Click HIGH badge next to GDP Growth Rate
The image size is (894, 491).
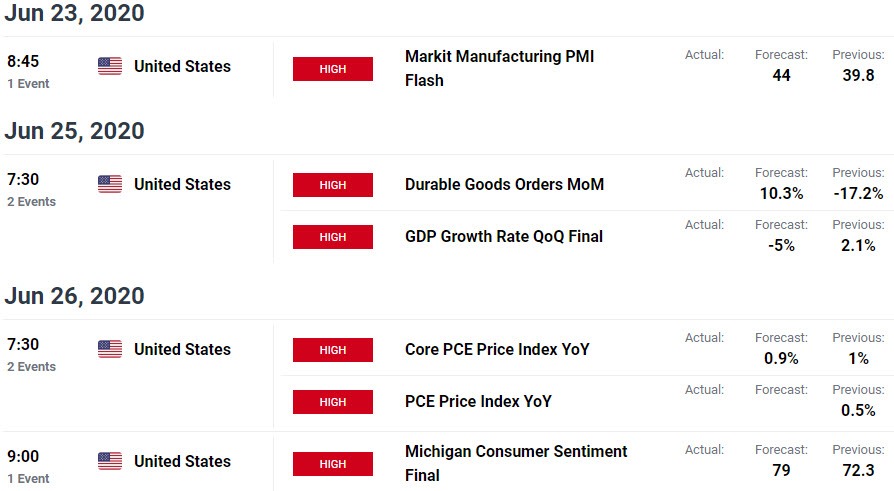333,237
